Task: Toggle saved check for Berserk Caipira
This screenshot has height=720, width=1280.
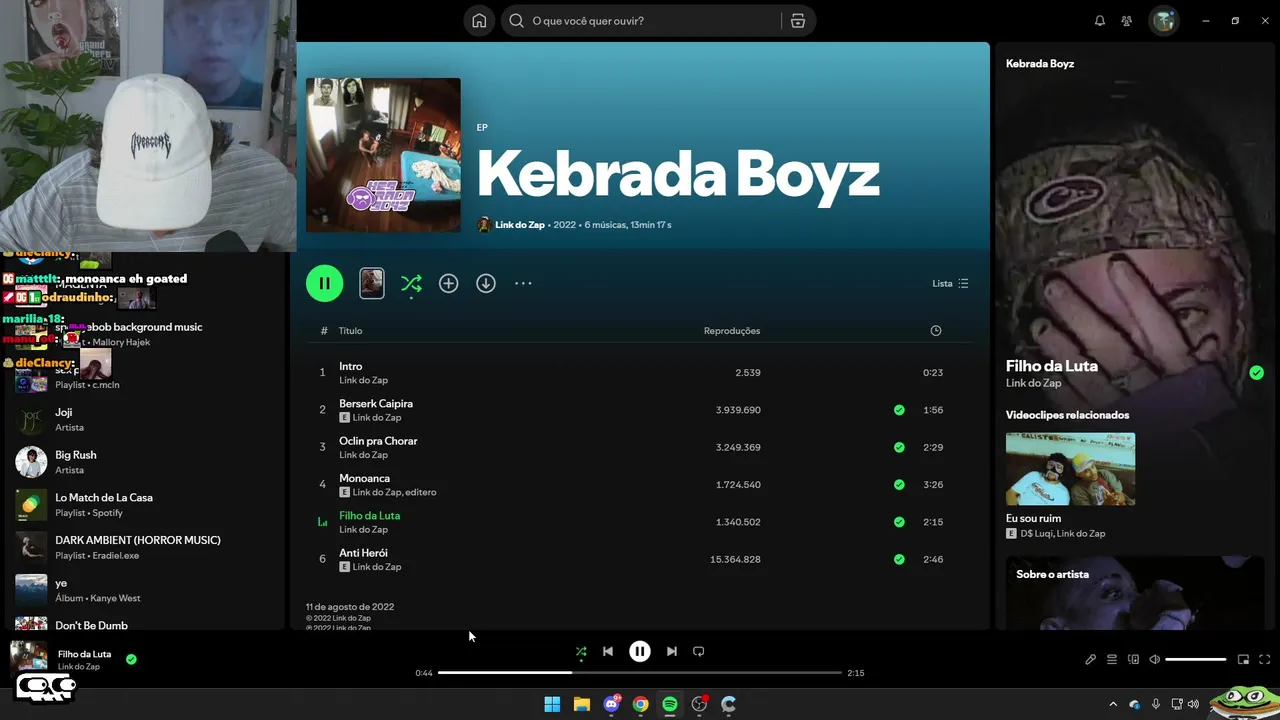Action: (899, 410)
